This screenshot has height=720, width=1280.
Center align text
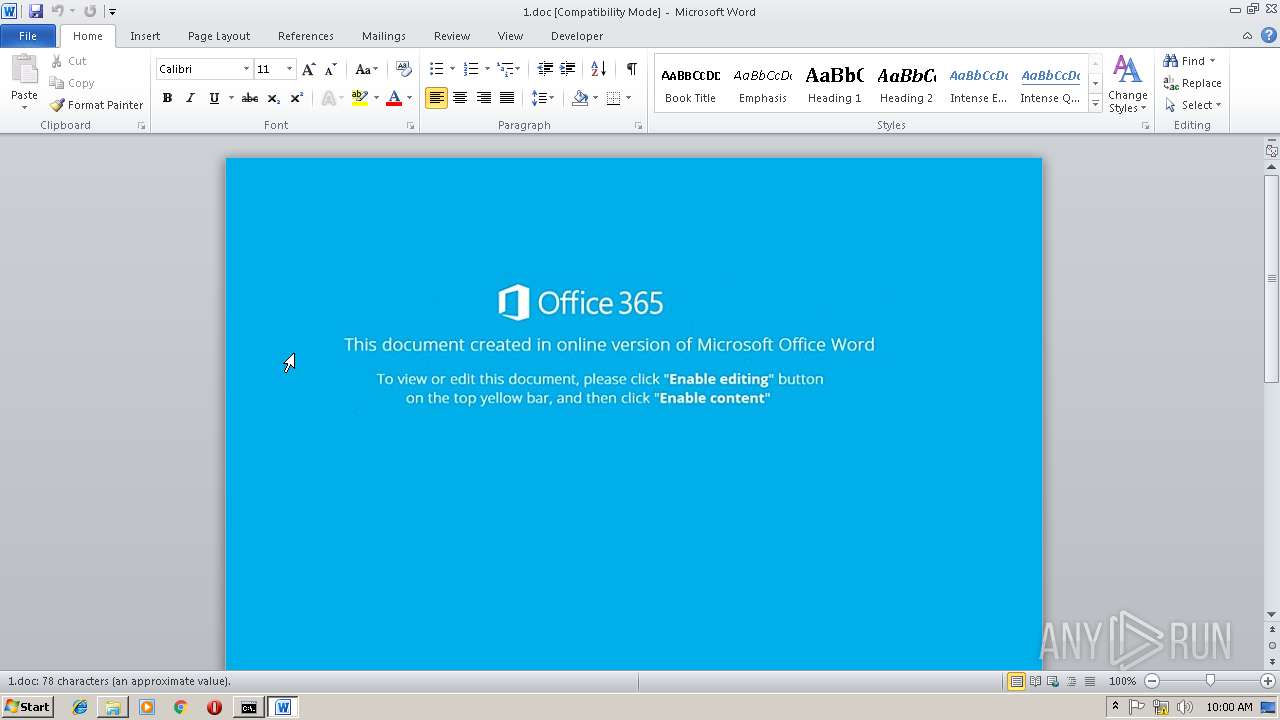point(460,98)
